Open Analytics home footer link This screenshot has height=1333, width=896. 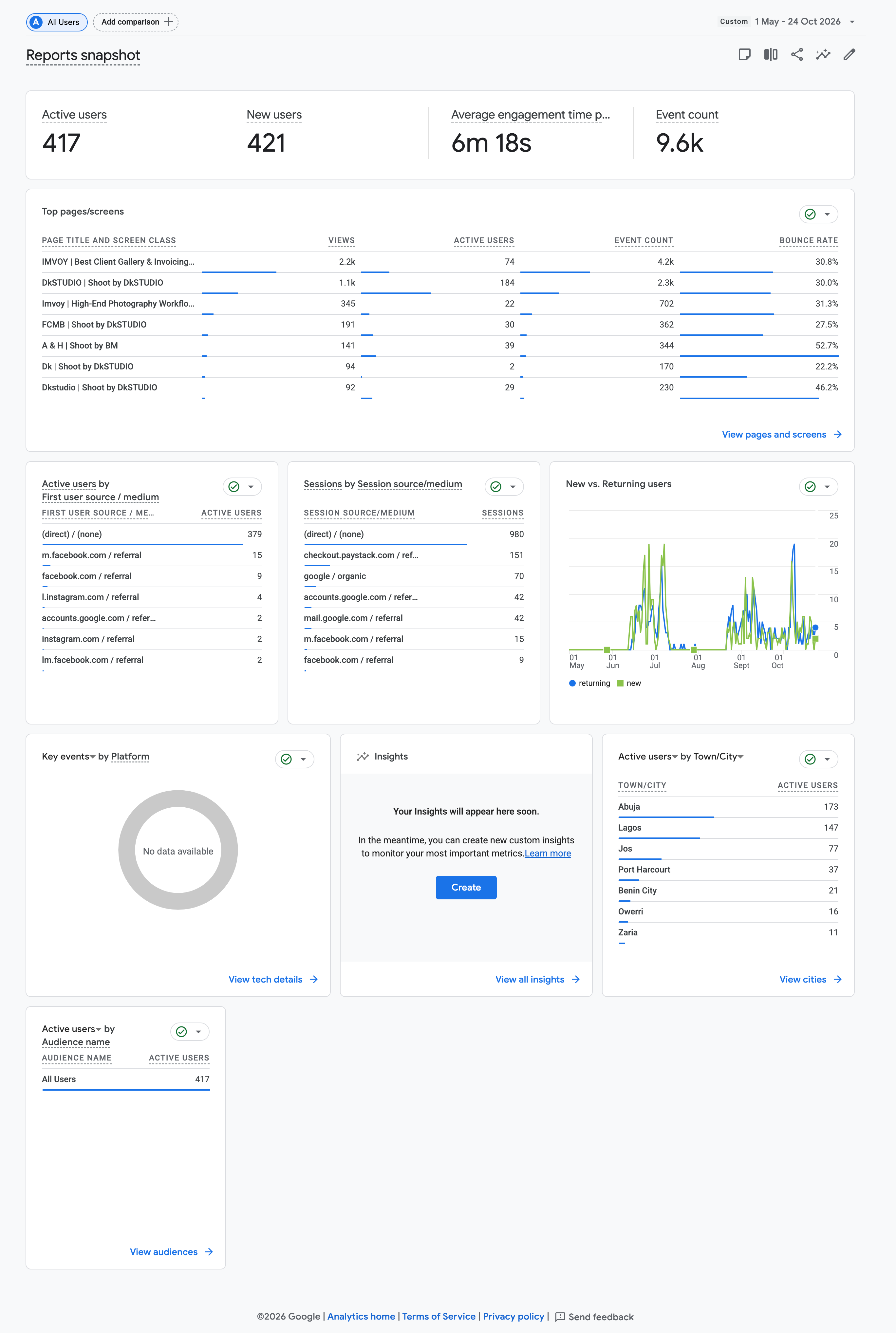tap(361, 1317)
